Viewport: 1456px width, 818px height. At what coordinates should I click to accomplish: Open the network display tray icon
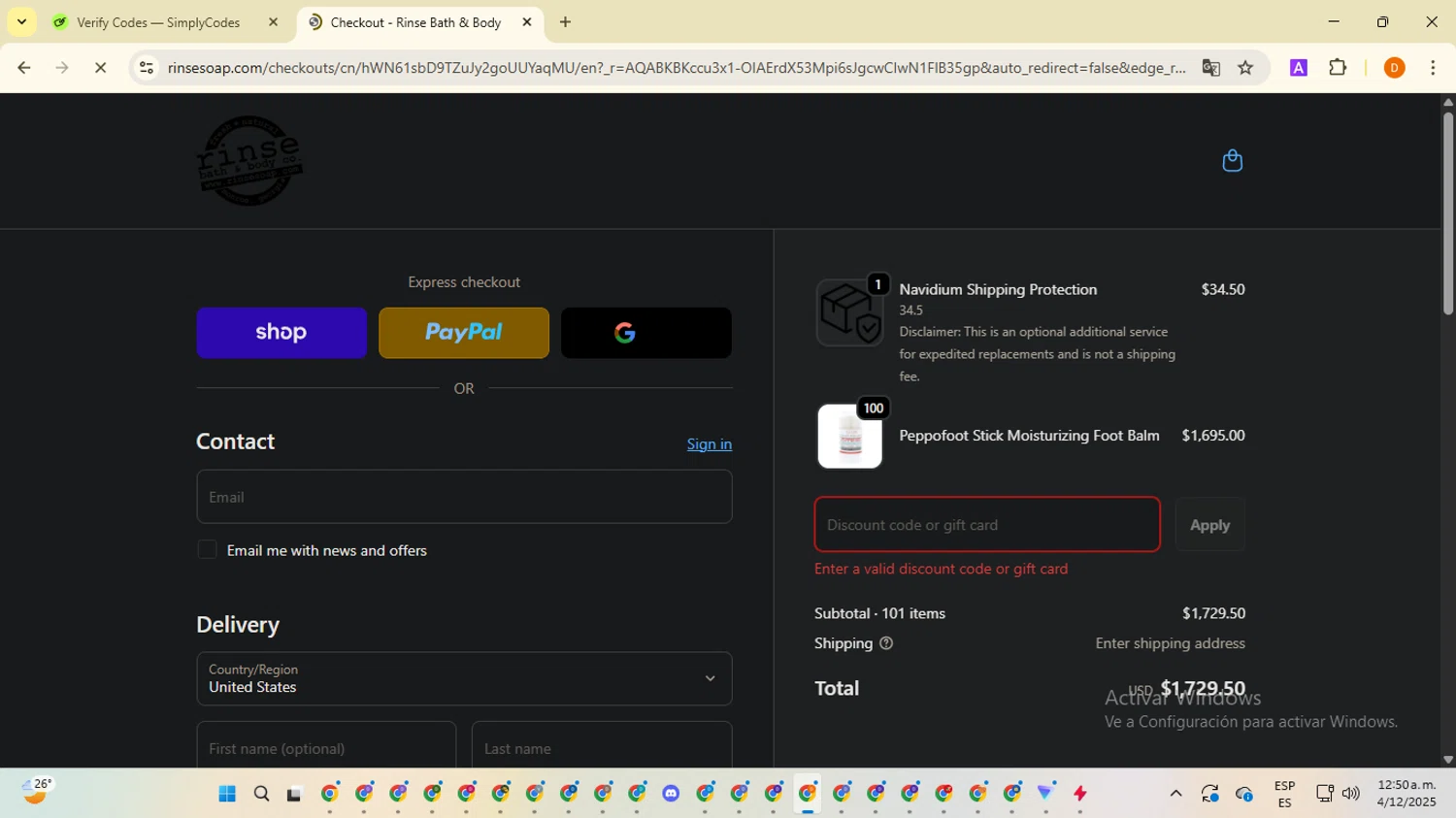(x=1324, y=794)
